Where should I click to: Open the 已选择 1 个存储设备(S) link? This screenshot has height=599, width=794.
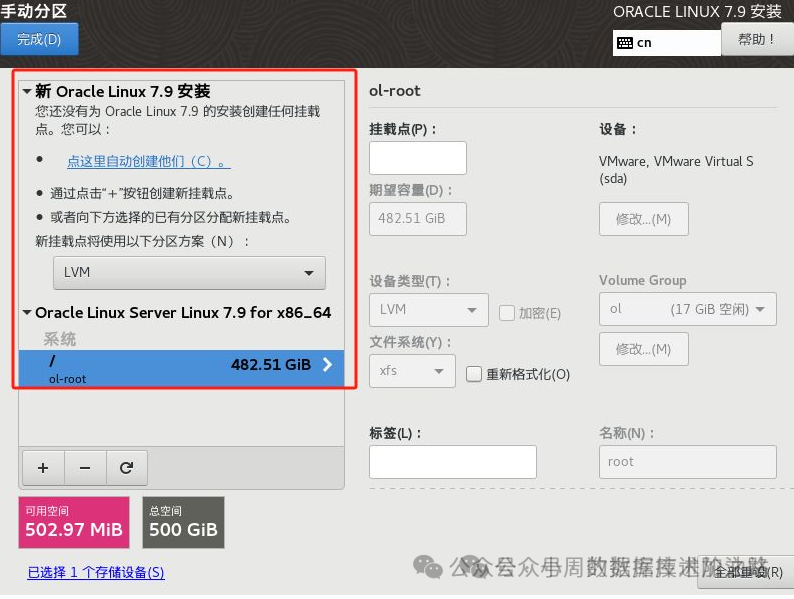tap(96, 572)
